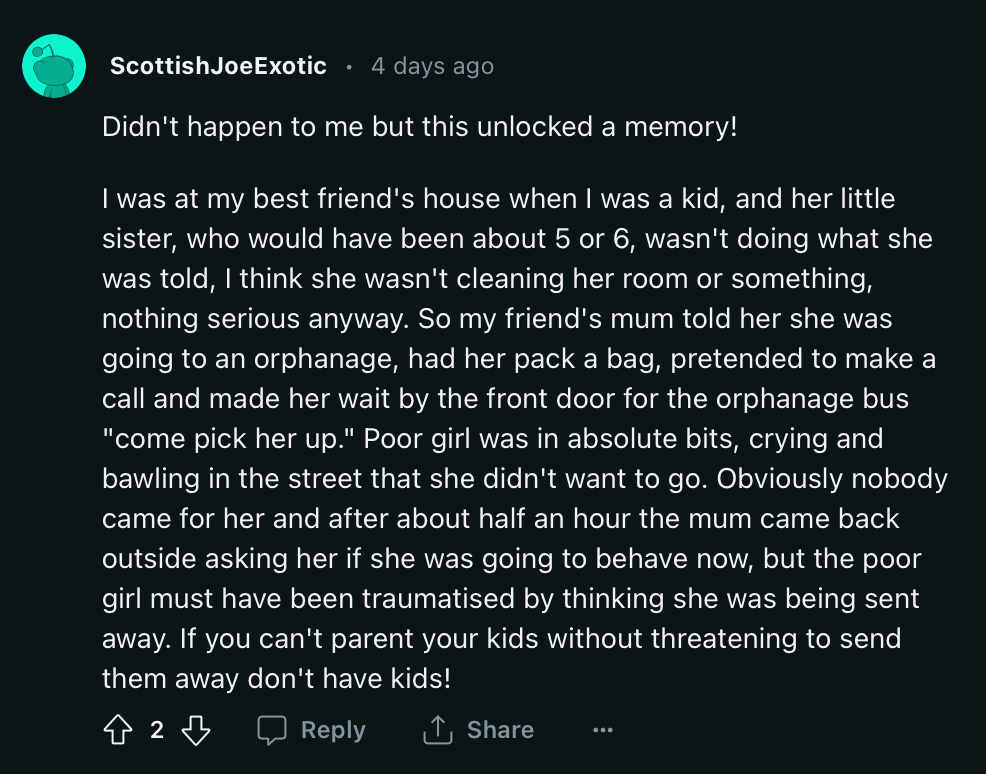986x774 pixels.
Task: Click the teal Snoo avatar
Action: tap(53, 66)
